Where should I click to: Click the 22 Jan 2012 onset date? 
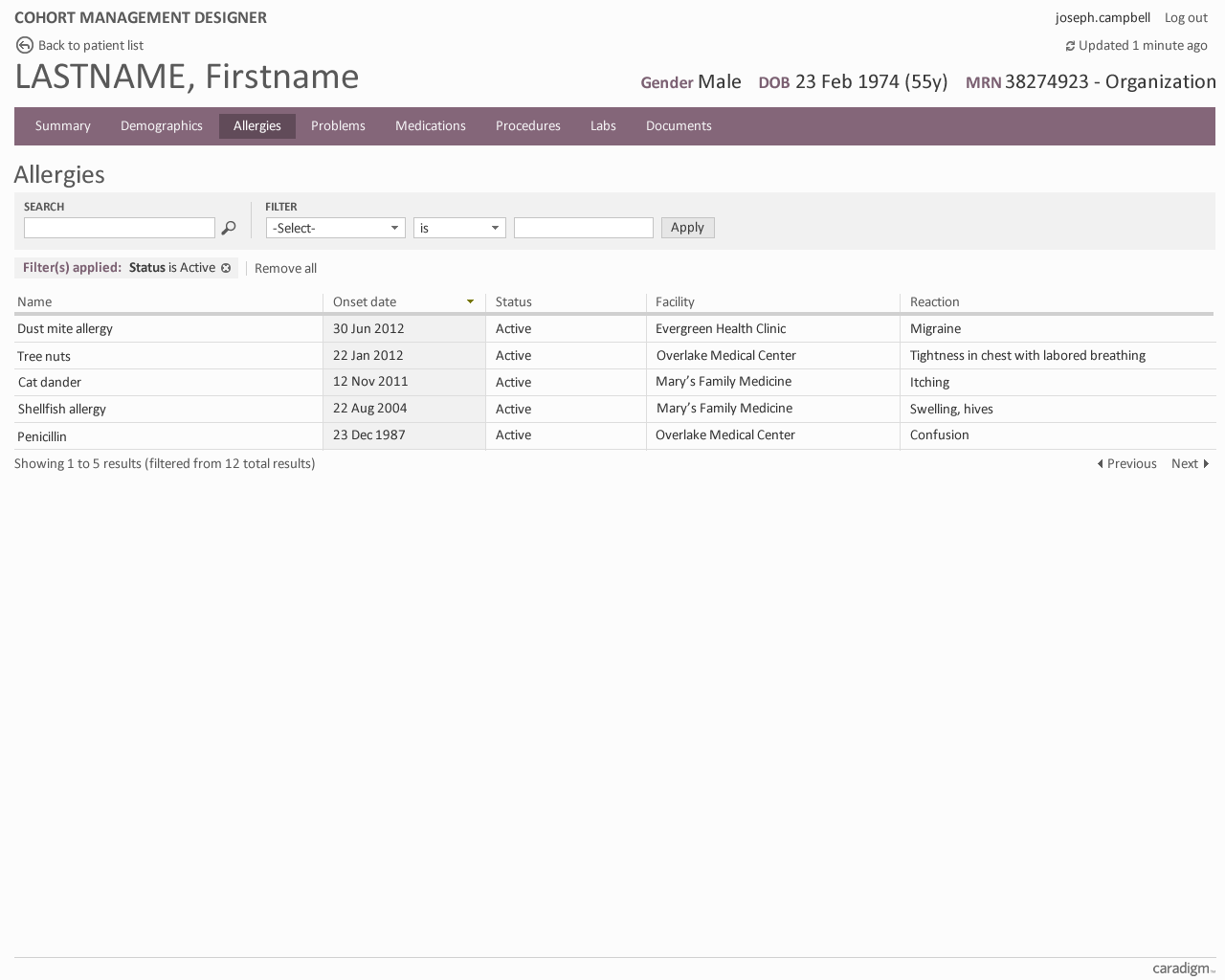point(368,355)
